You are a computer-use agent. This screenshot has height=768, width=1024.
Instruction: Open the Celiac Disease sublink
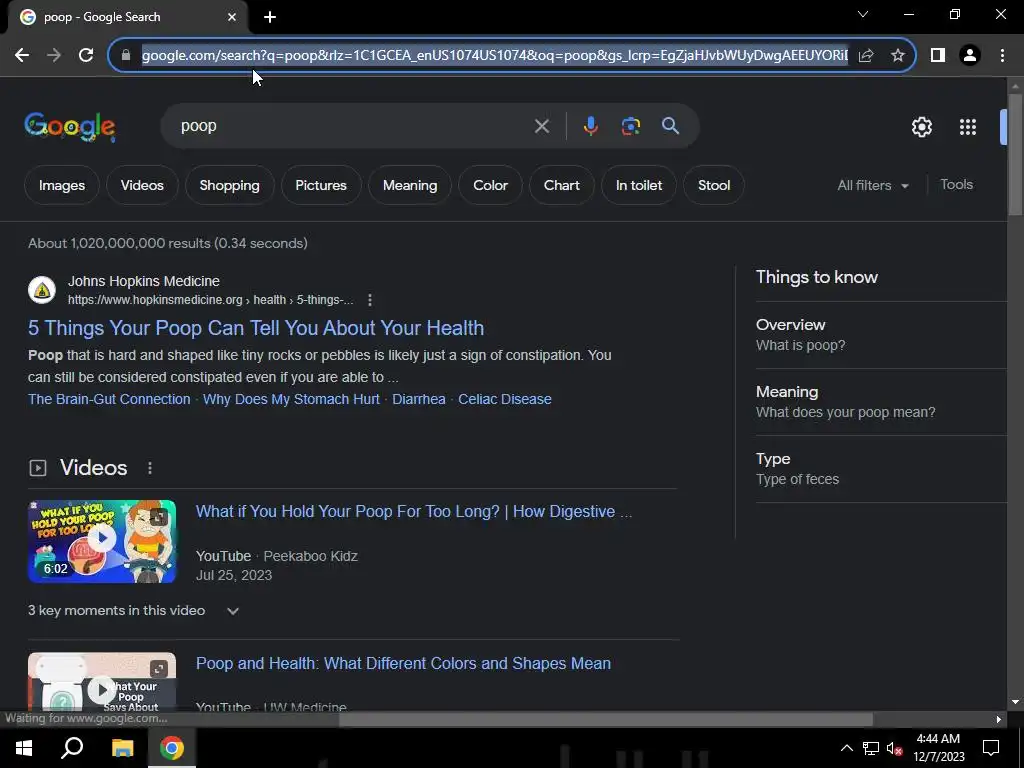coord(505,399)
